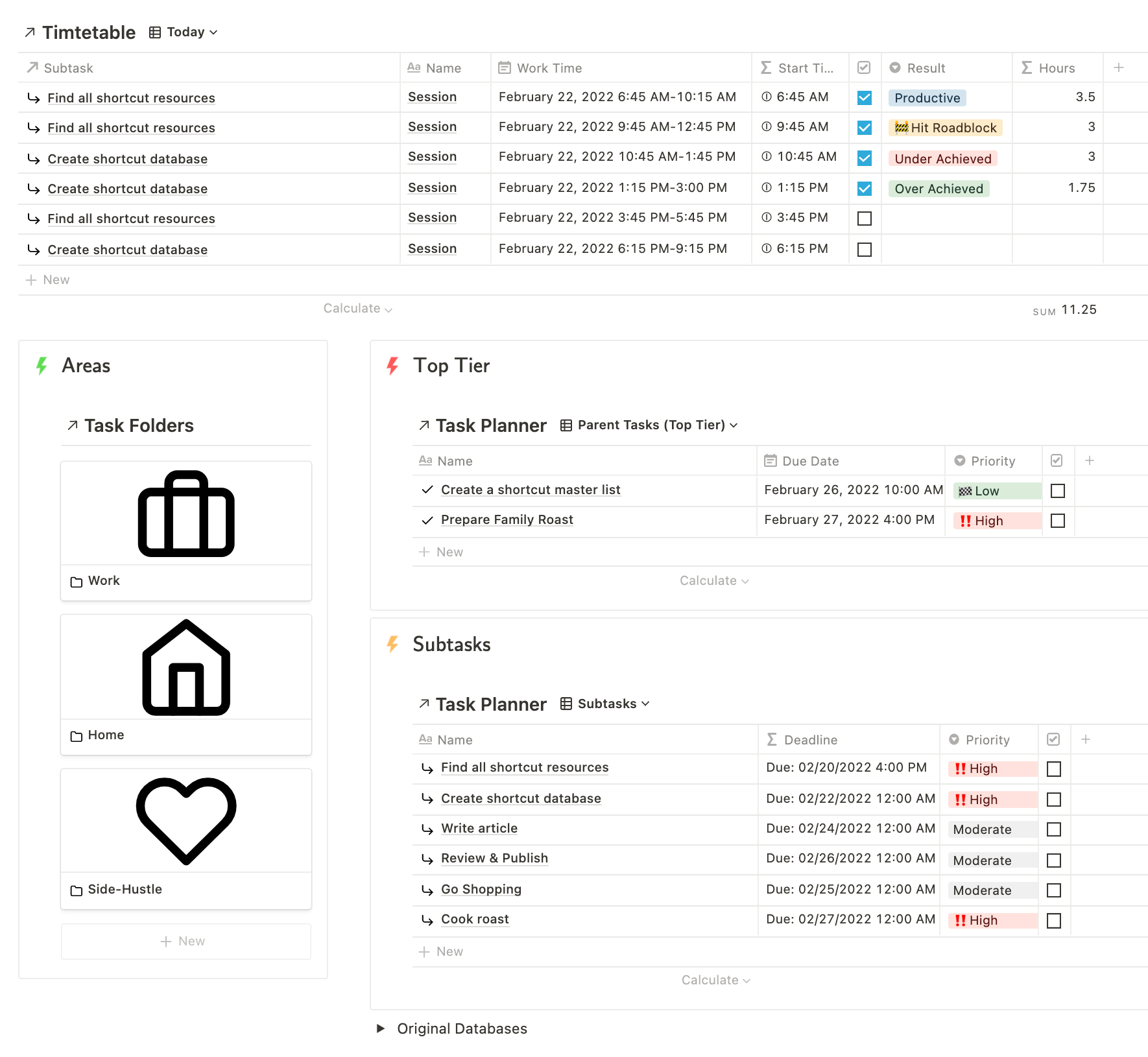Open the Calculate menu under Subtasks

tap(716, 980)
